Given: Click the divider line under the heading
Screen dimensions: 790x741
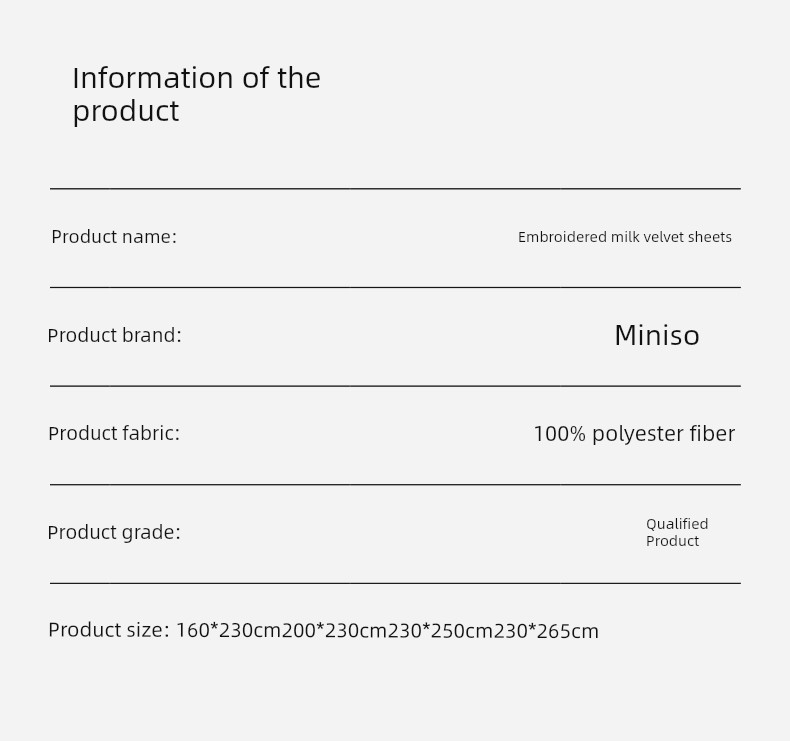Looking at the screenshot, I should [395, 188].
